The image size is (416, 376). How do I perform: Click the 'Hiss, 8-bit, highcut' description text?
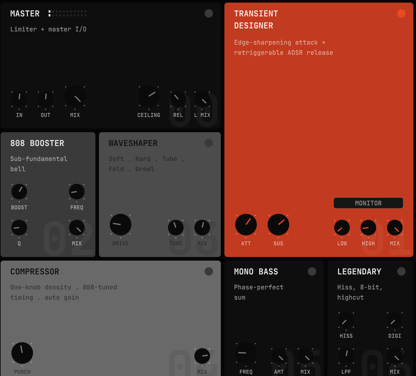[x=359, y=292]
